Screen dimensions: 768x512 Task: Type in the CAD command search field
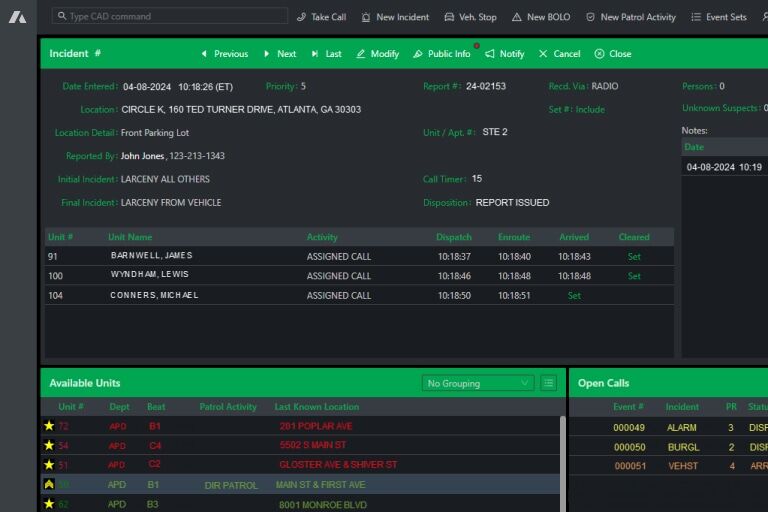[x=160, y=17]
